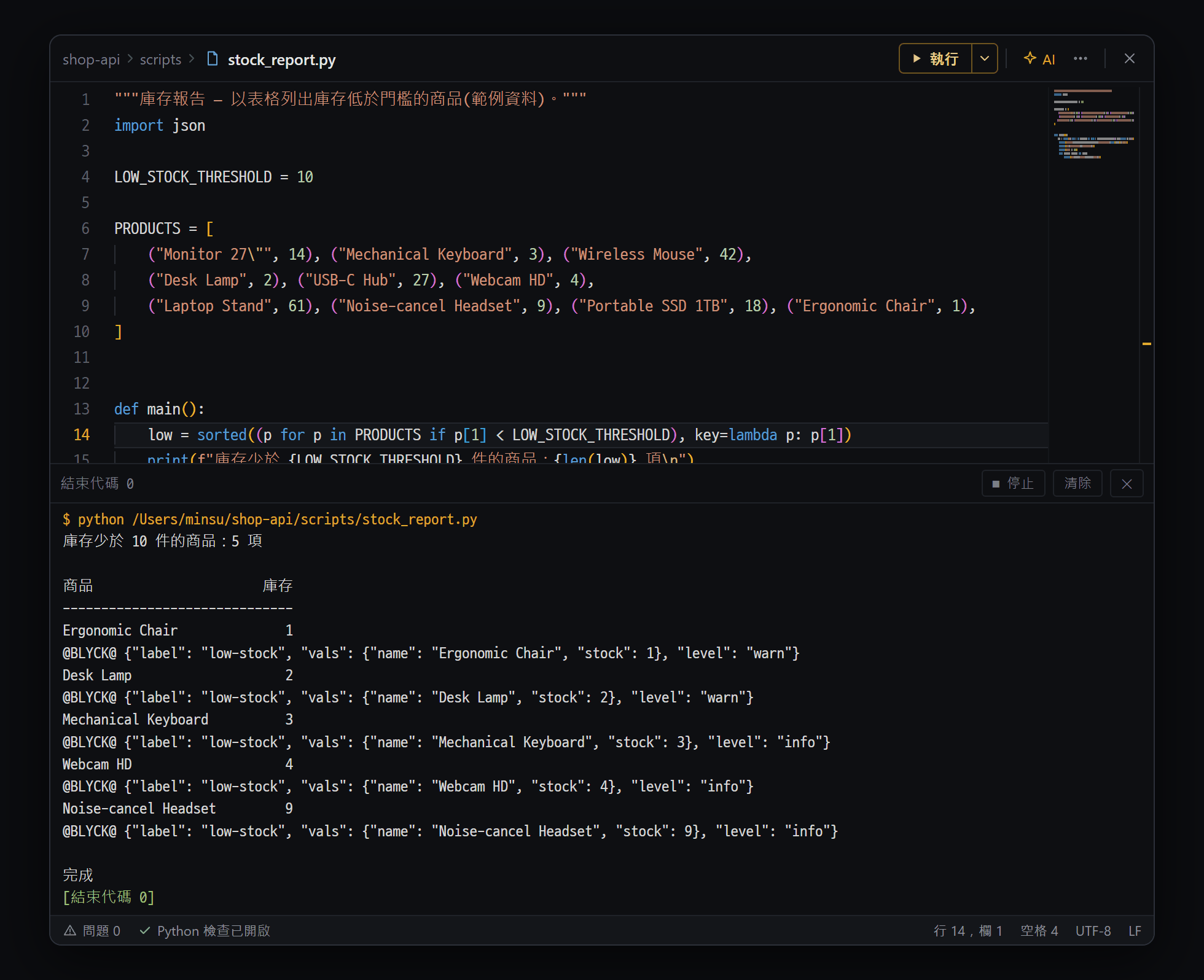Clear terminal output with 清除
The height and width of the screenshot is (980, 1204).
pos(1077,484)
